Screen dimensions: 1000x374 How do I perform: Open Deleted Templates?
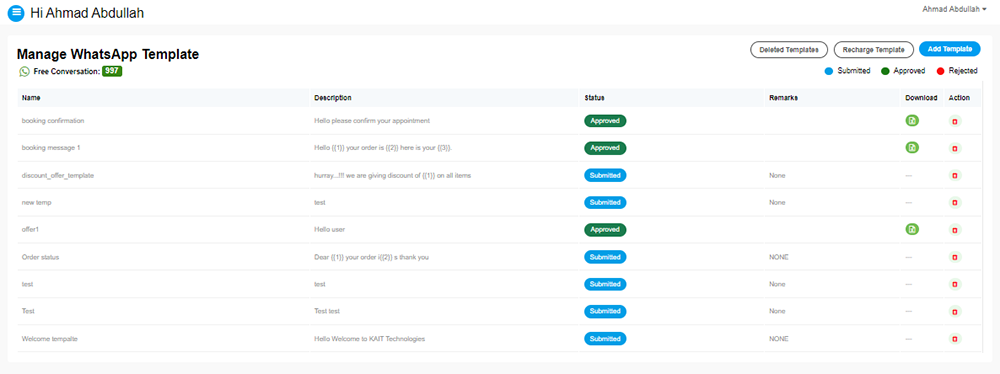pyautogui.click(x=789, y=49)
